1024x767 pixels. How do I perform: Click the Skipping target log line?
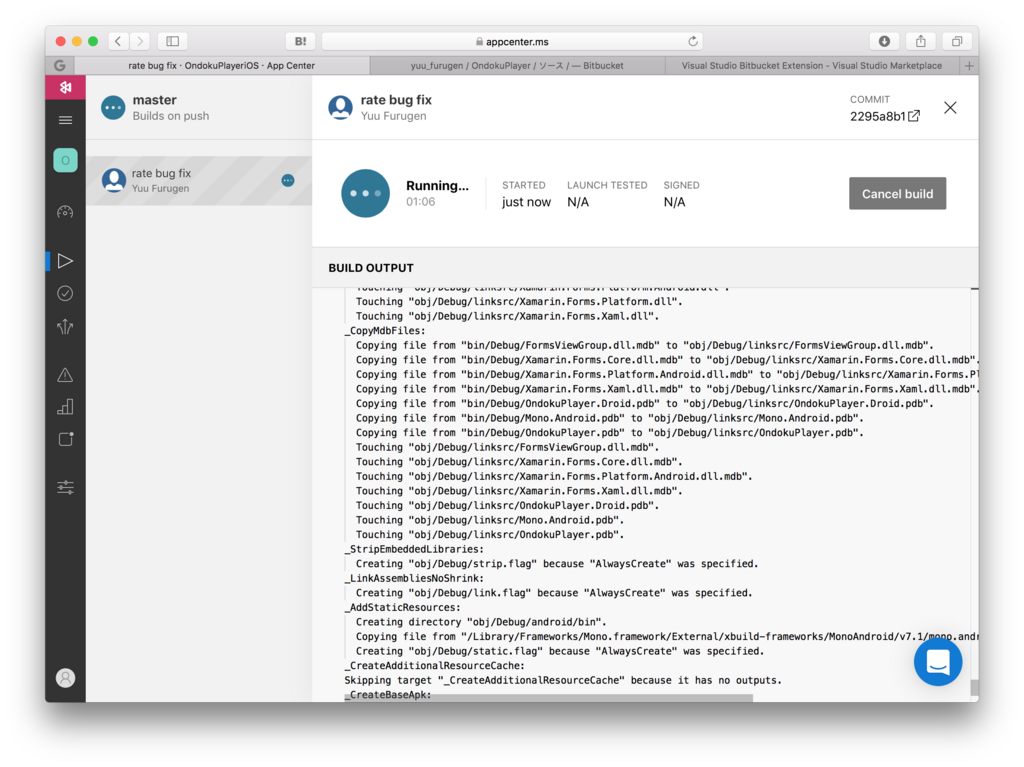pyautogui.click(x=563, y=680)
